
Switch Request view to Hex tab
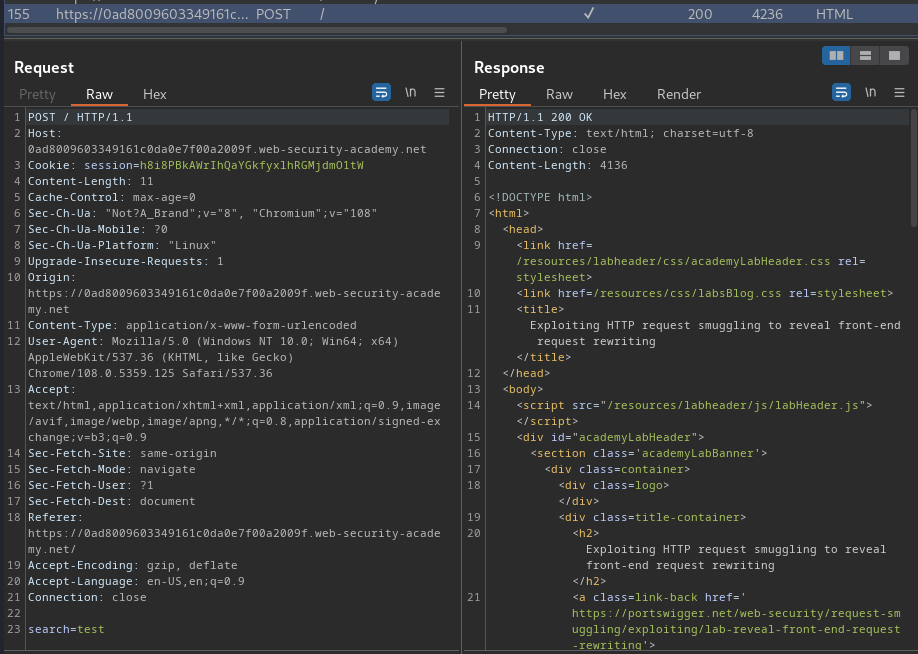tap(155, 94)
